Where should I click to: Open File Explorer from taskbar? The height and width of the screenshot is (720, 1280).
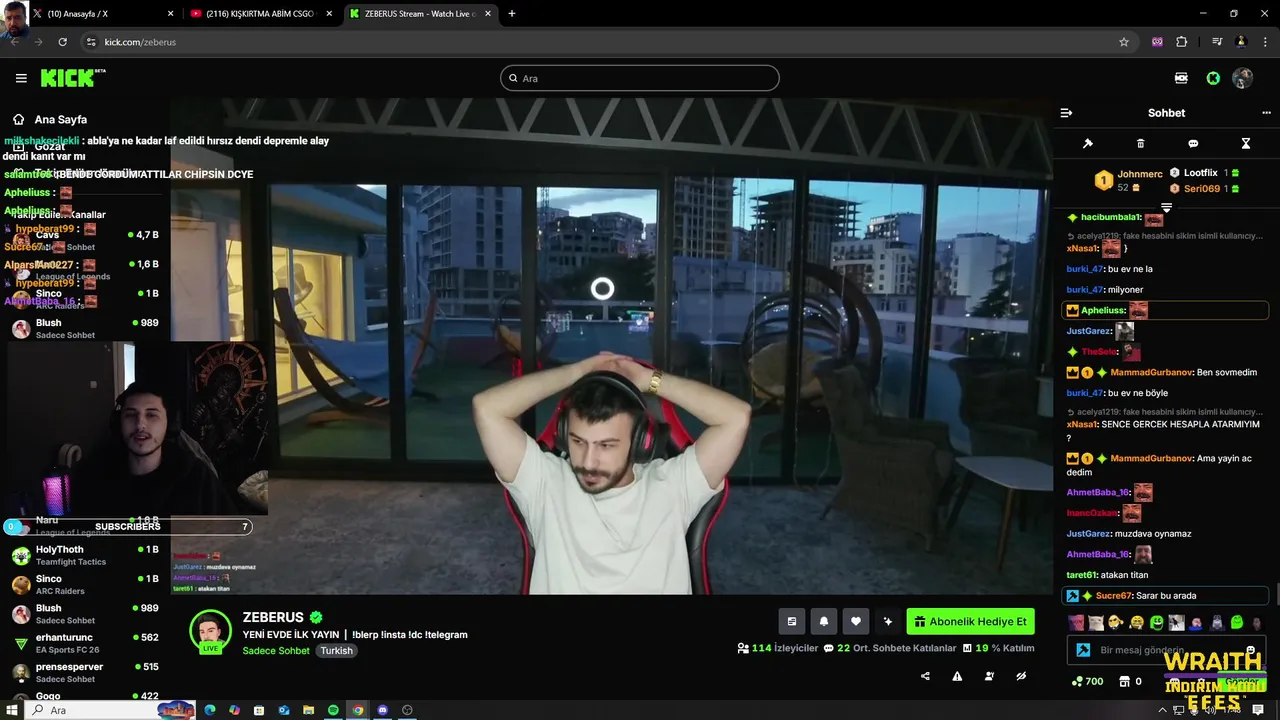309,710
